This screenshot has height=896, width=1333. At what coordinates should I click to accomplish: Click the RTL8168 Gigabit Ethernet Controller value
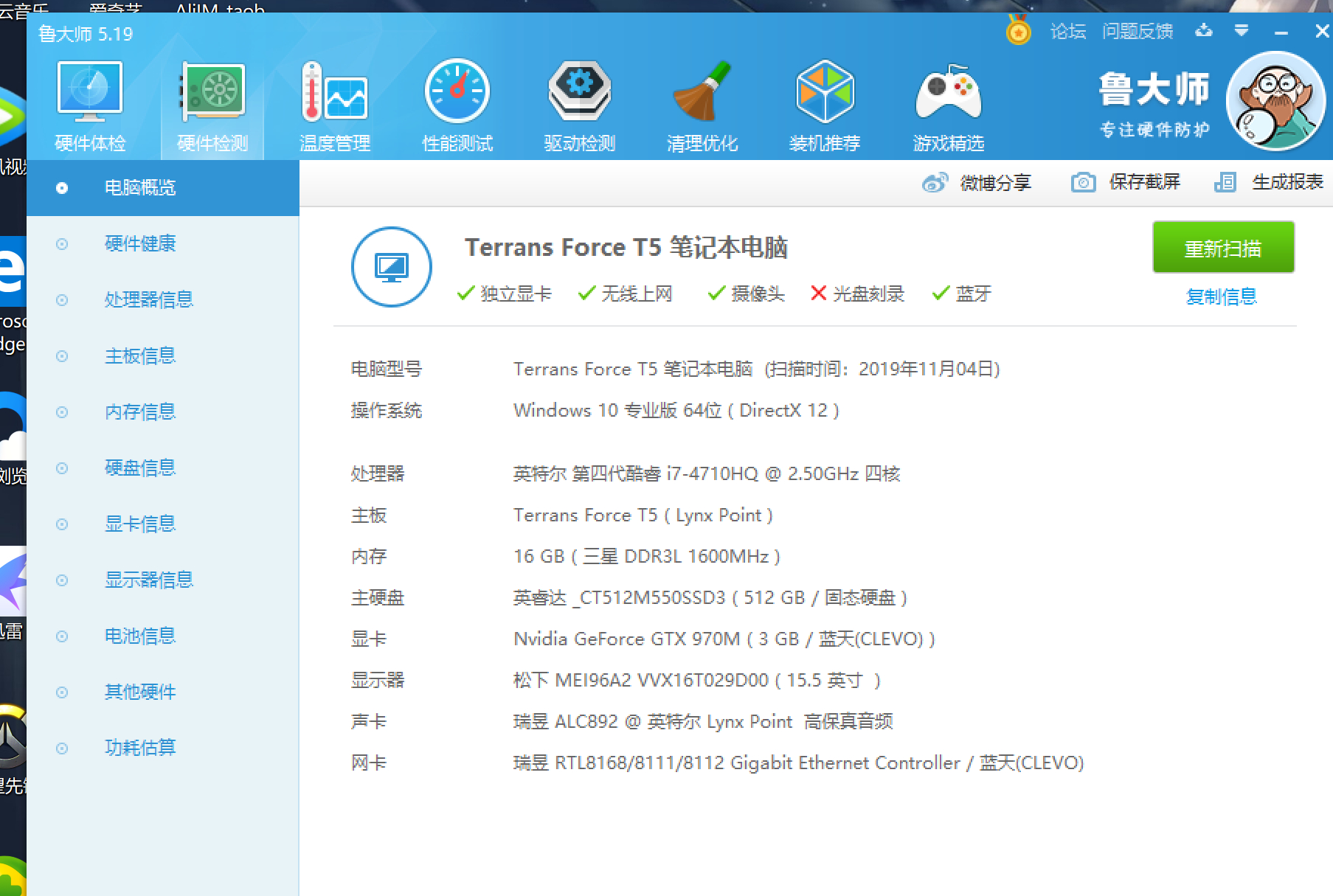pos(799,763)
